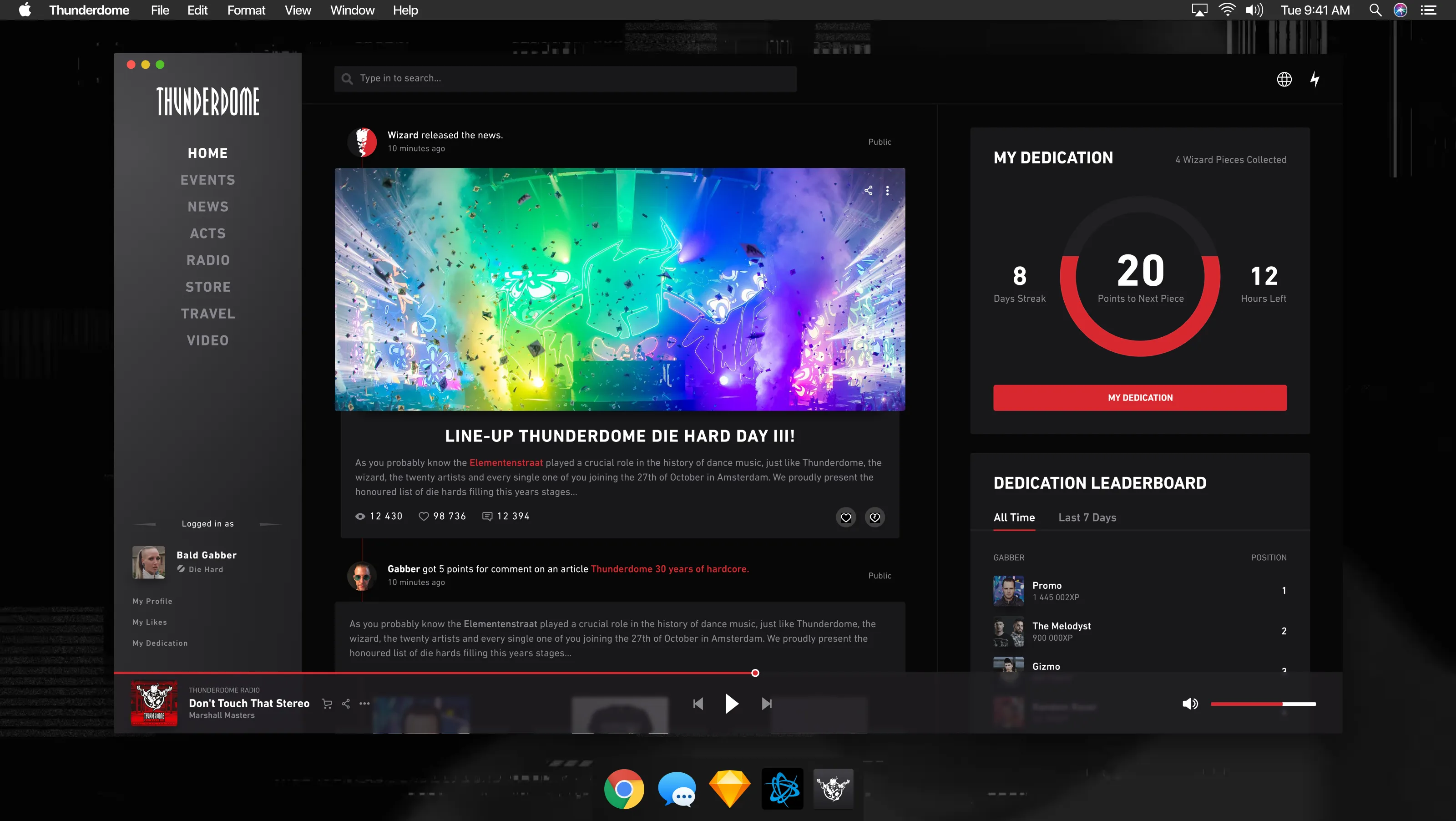Open VIDEO in the sidebar
This screenshot has width=1456, height=821.
click(x=207, y=340)
